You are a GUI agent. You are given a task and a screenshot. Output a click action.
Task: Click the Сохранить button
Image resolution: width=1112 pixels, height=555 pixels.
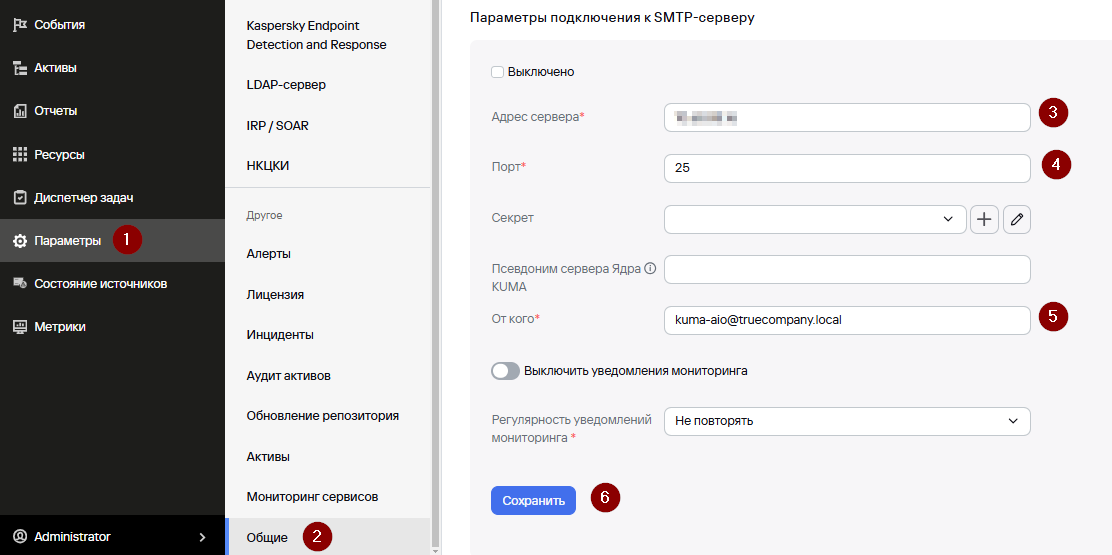point(533,500)
